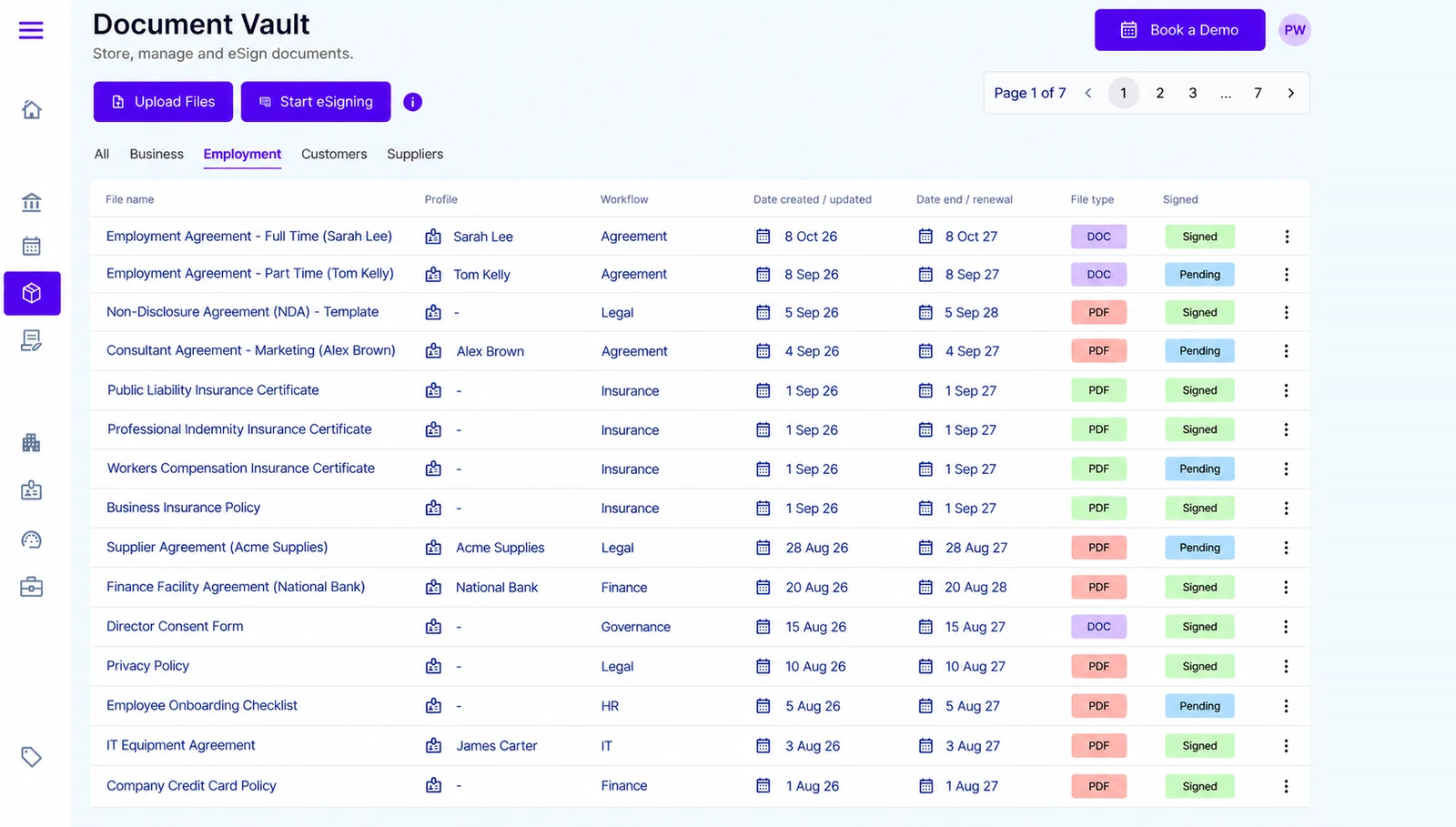Image resolution: width=1456 pixels, height=827 pixels.
Task: Click the Start eSigning button
Action: 316,102
